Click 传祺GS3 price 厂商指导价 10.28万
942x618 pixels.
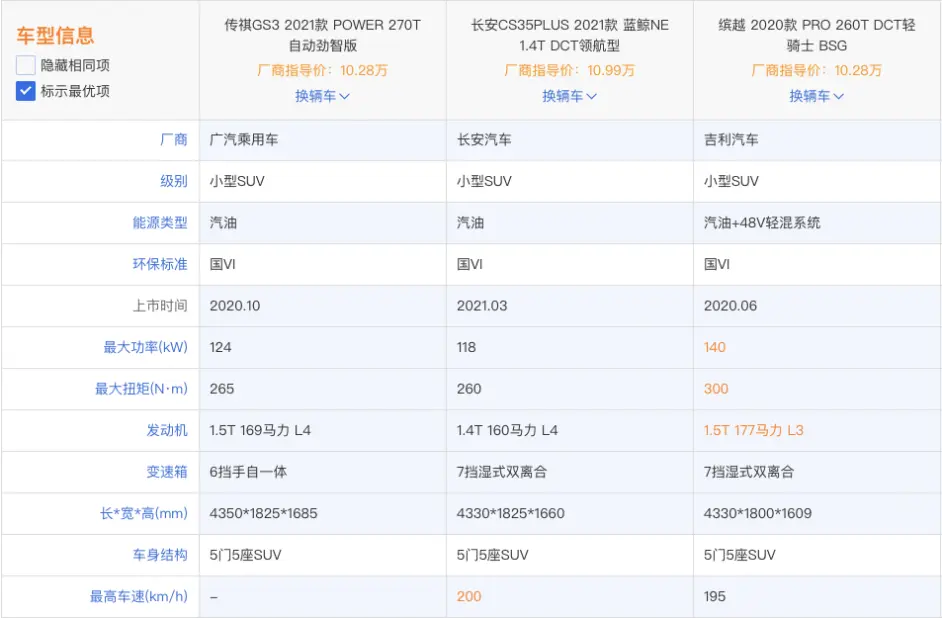323,70
